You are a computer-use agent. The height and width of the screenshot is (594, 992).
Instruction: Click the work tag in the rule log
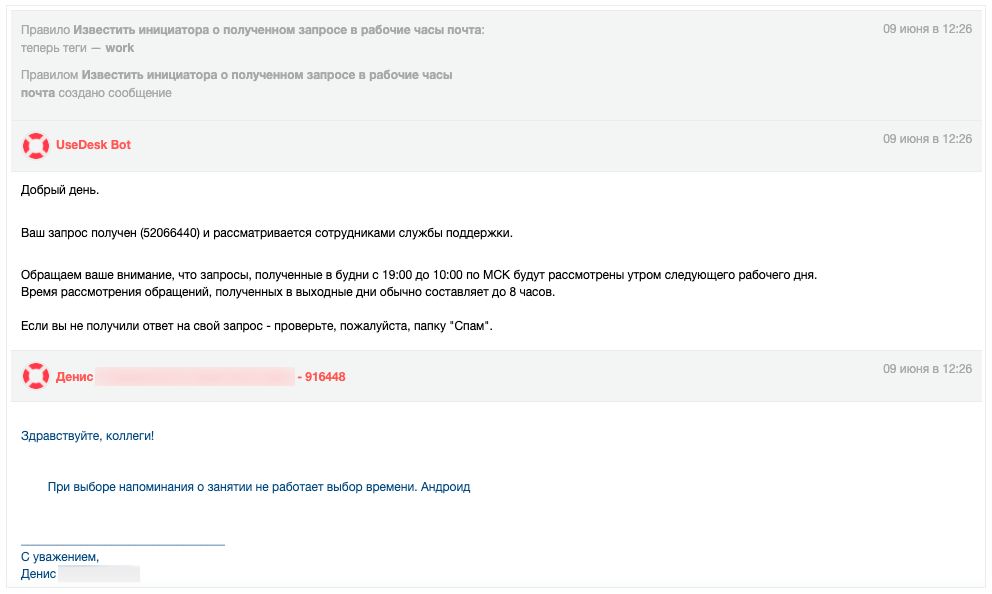120,48
